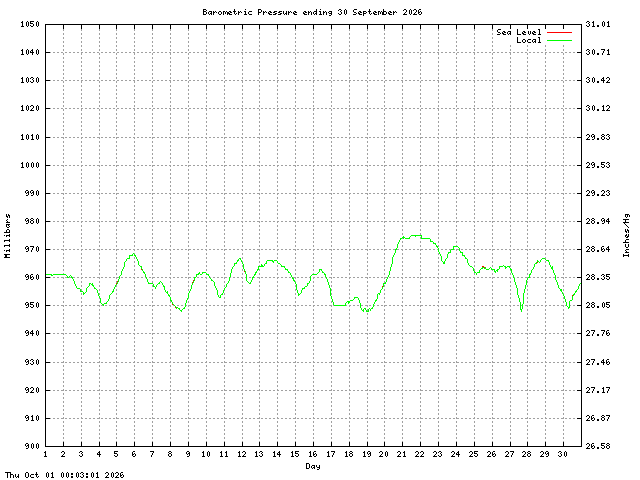Screen dimensions: 640x480
Task: Click day 30 on the x-axis
Action: click(x=562, y=454)
